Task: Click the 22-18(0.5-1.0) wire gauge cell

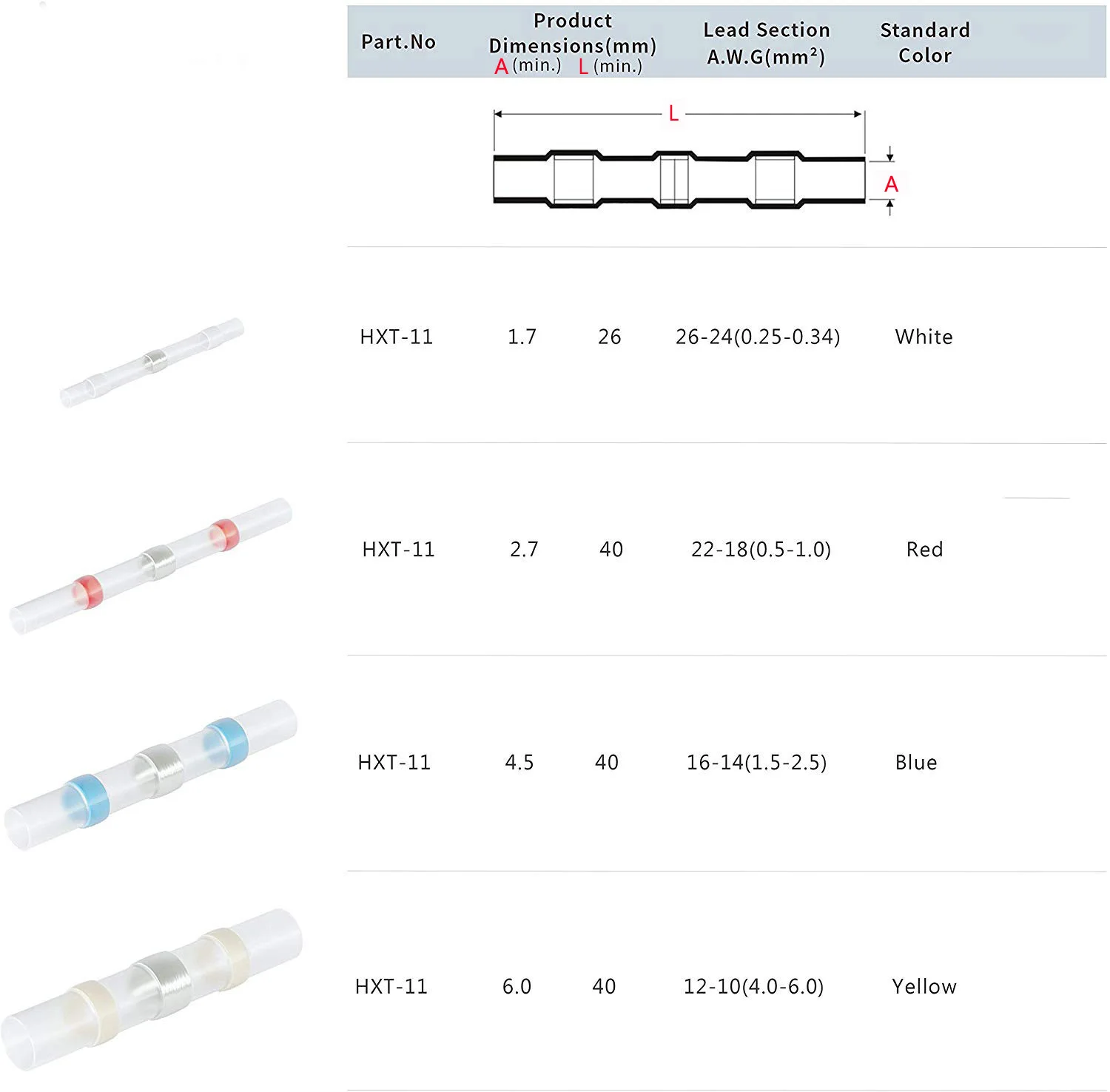Action: [x=761, y=550]
